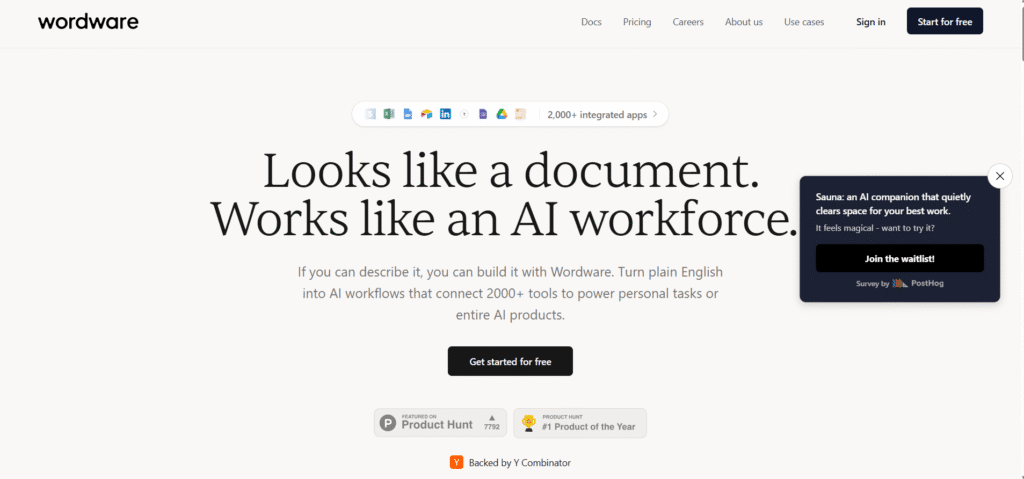
Task: Click the small circular white icon
Action: tap(464, 114)
